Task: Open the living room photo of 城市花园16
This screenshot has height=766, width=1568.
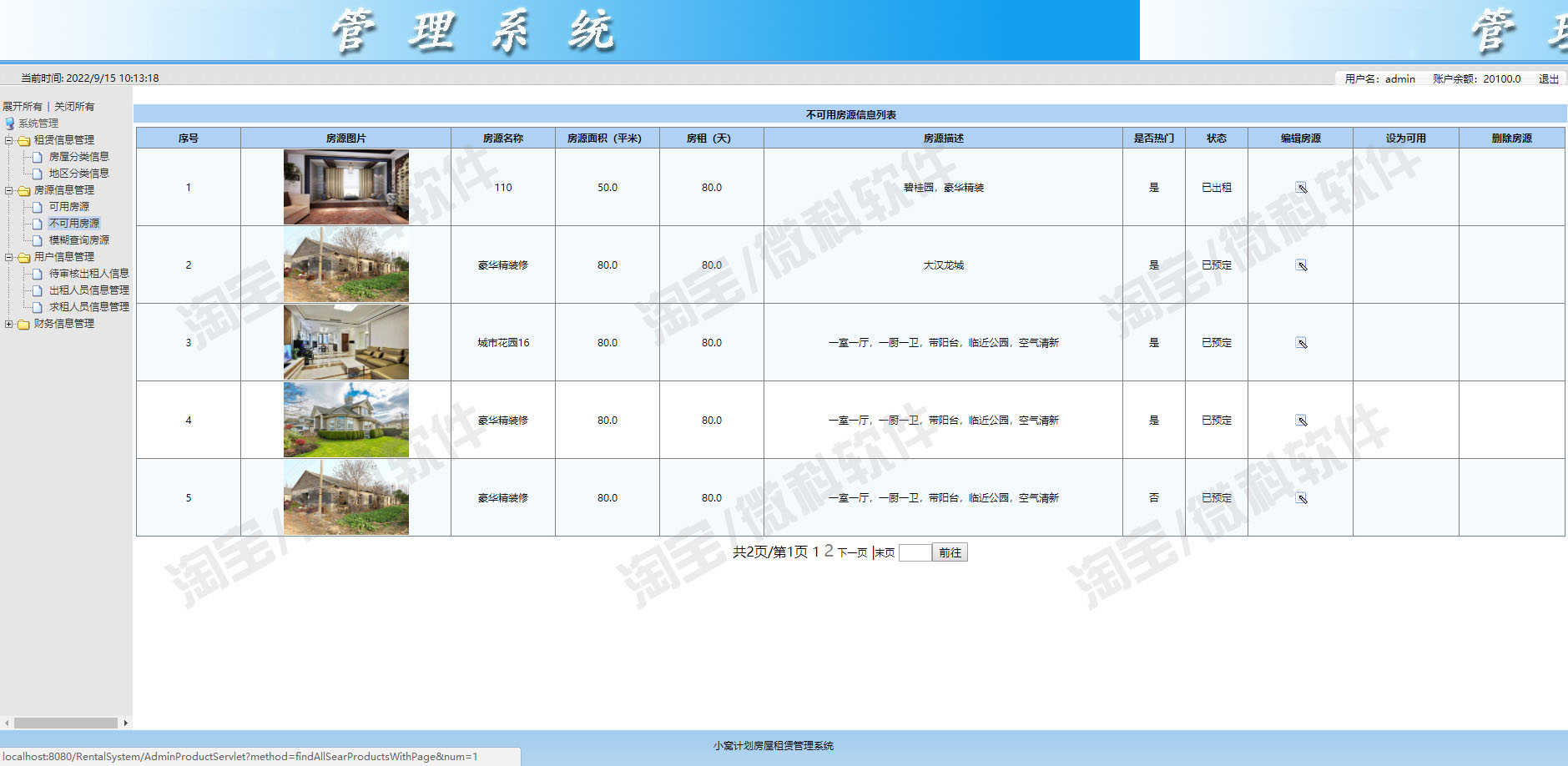Action: (346, 342)
